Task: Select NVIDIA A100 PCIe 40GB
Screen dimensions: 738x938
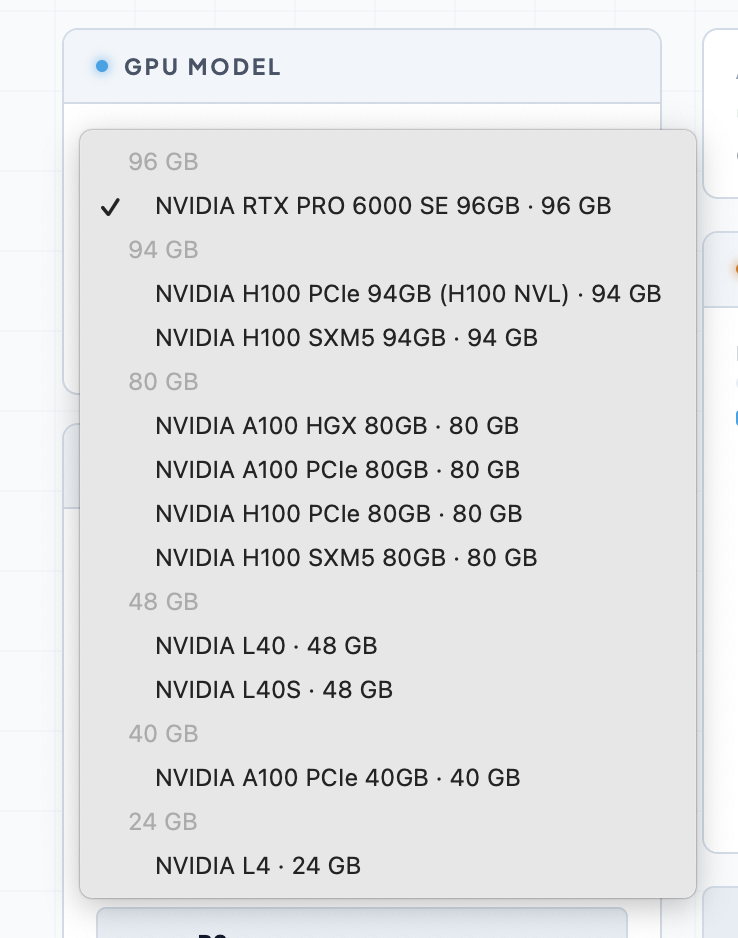Action: 336,778
